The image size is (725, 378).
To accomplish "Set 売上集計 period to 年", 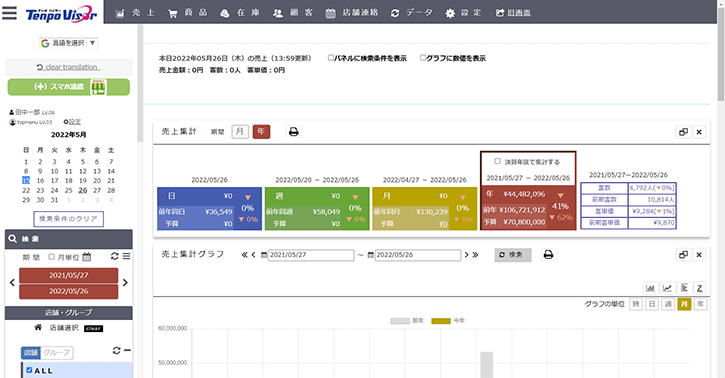I will (x=261, y=132).
